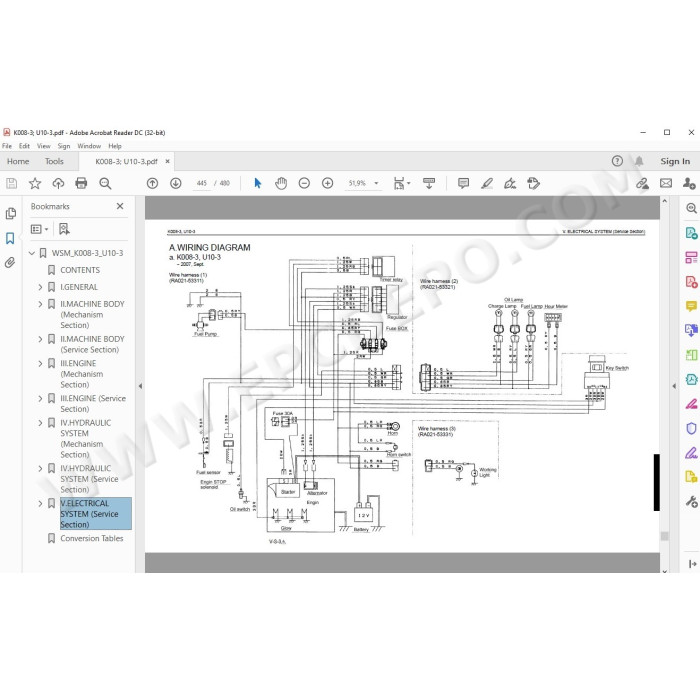
Task: Share a link to the file
Action: (642, 183)
